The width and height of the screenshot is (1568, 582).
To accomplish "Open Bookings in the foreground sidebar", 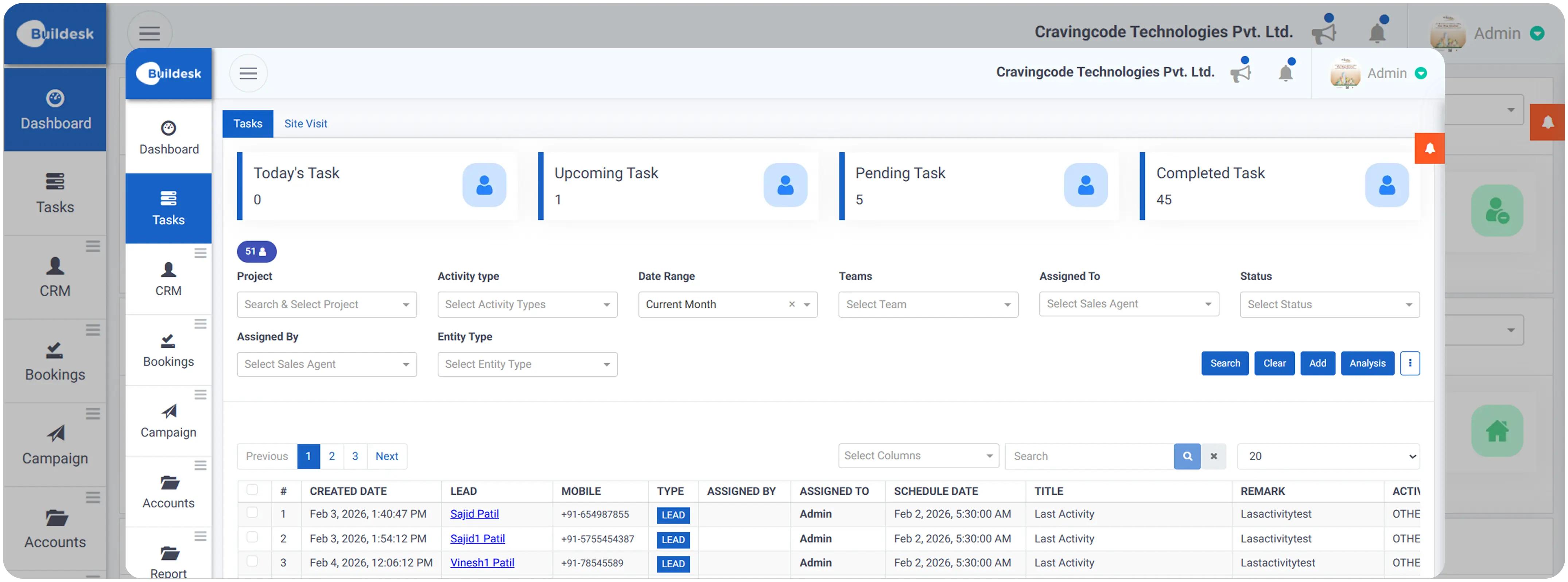I will pos(168,350).
